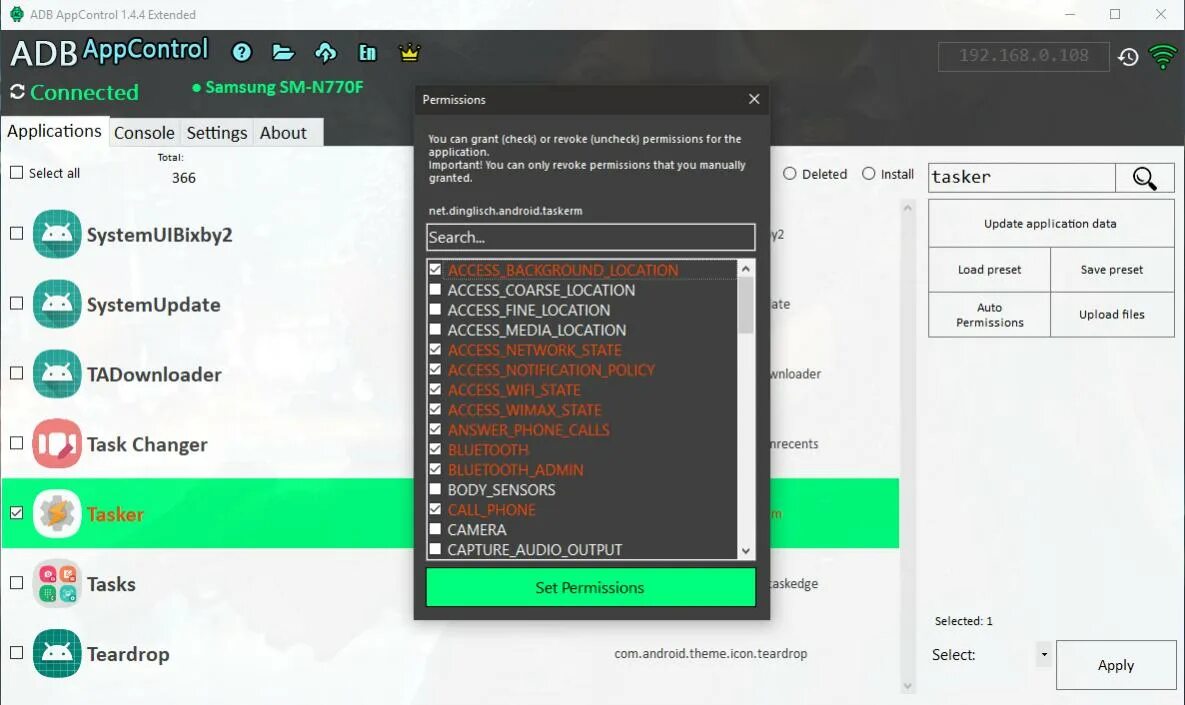The height and width of the screenshot is (705, 1185).
Task: Switch to the Console tab
Action: (x=144, y=132)
